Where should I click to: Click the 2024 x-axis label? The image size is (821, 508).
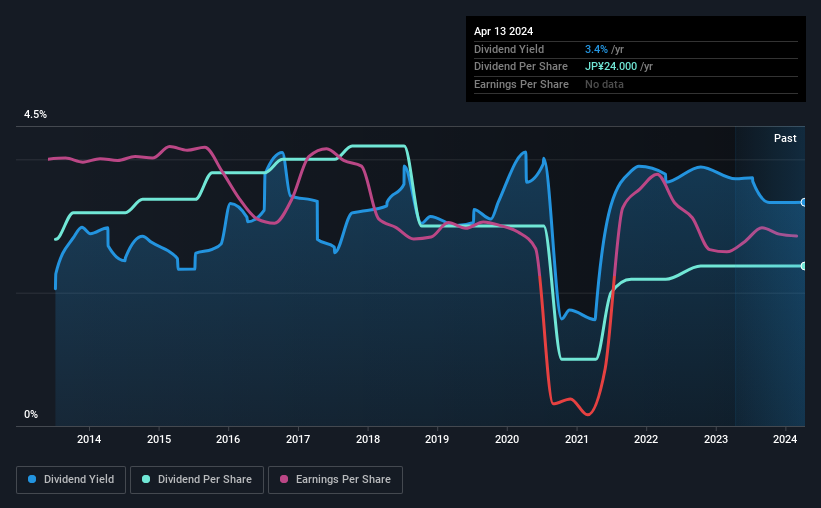point(785,439)
